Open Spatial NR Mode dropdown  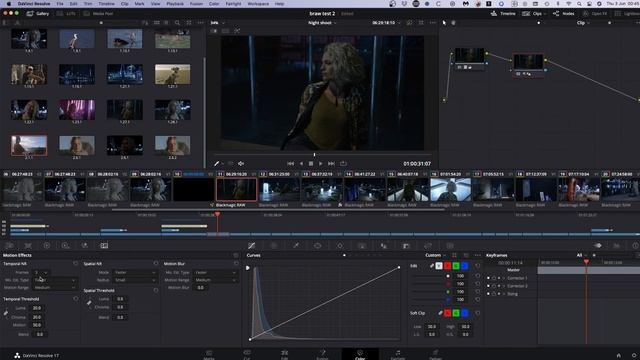coord(134,272)
